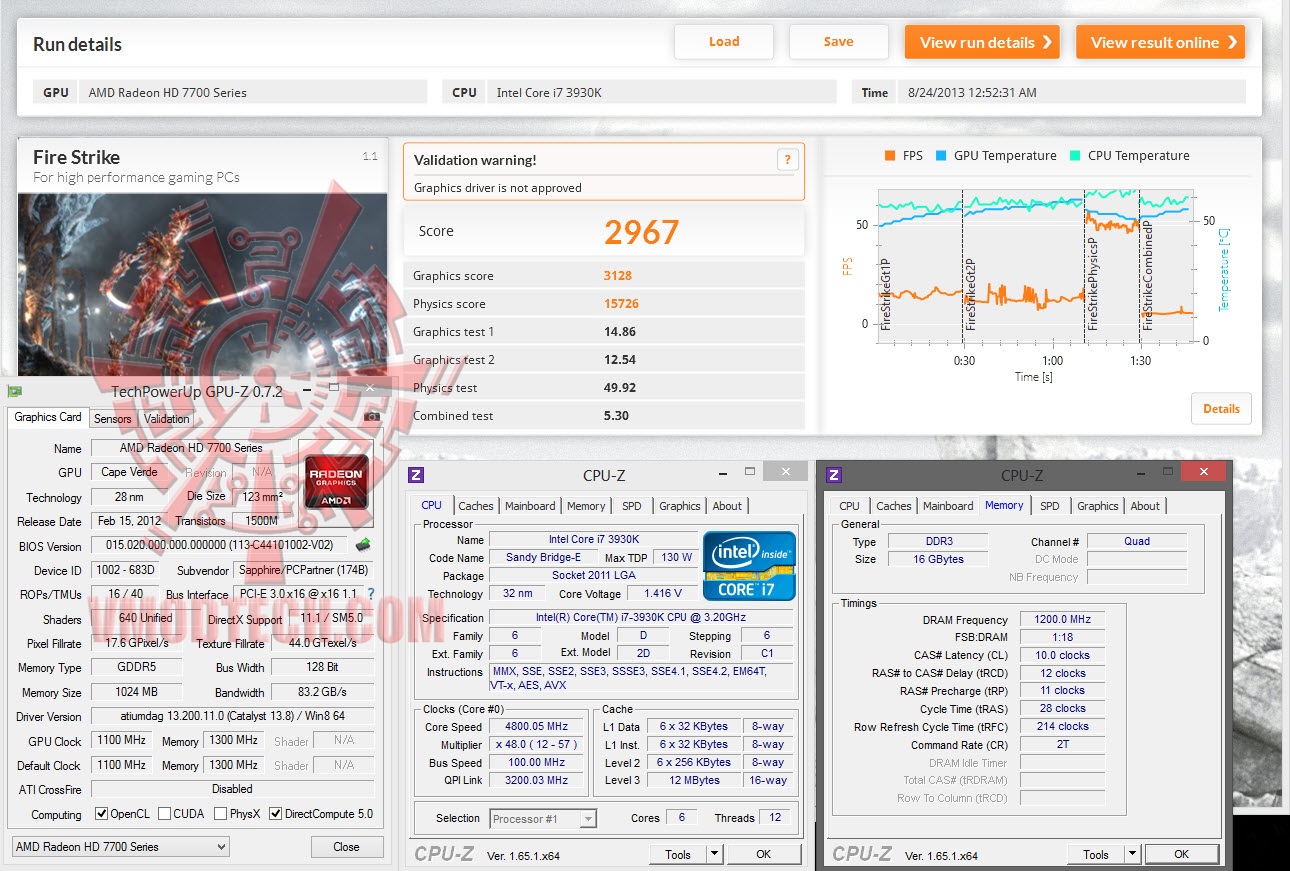The width and height of the screenshot is (1290, 871).
Task: Click the Physics score value 15726
Action: [x=621, y=304]
